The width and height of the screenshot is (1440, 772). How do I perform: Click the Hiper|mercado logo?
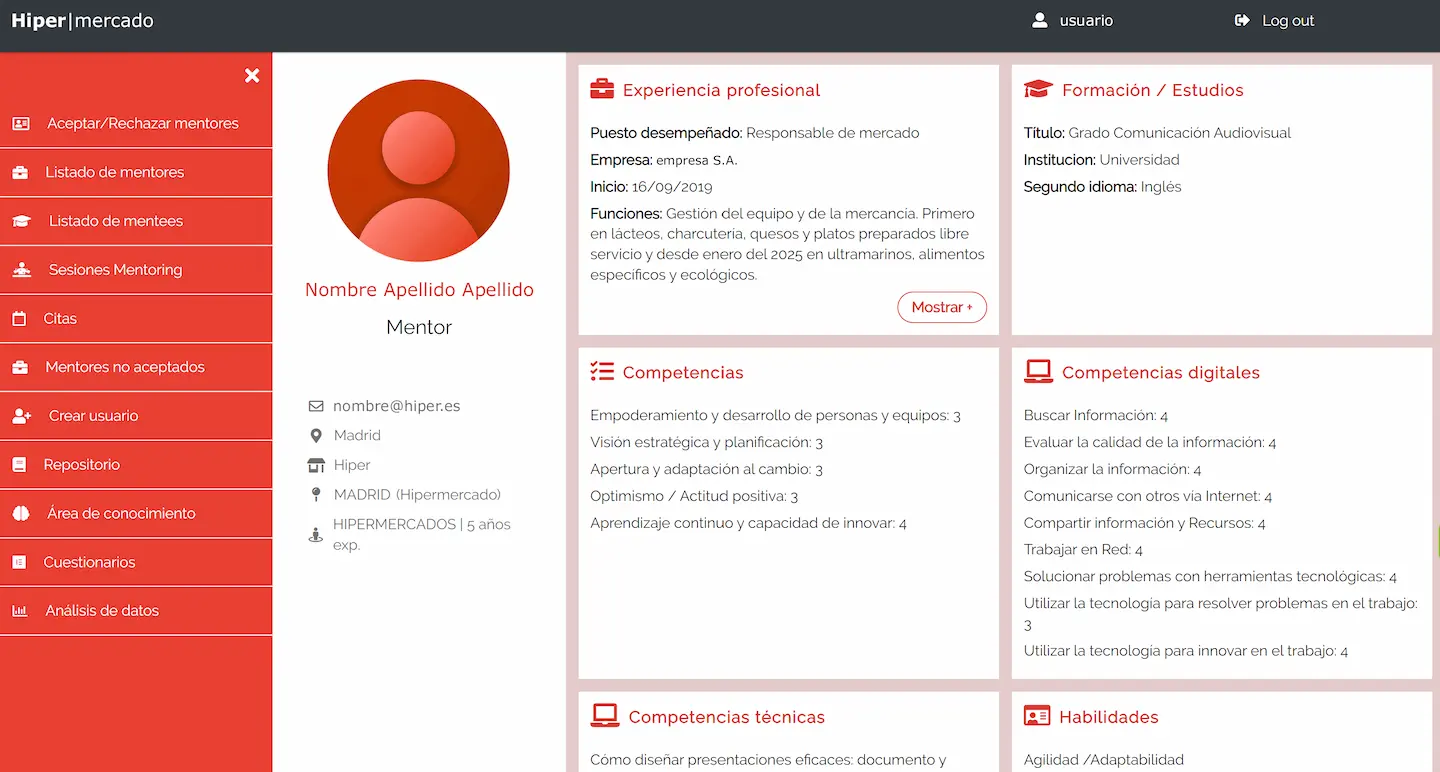point(82,21)
